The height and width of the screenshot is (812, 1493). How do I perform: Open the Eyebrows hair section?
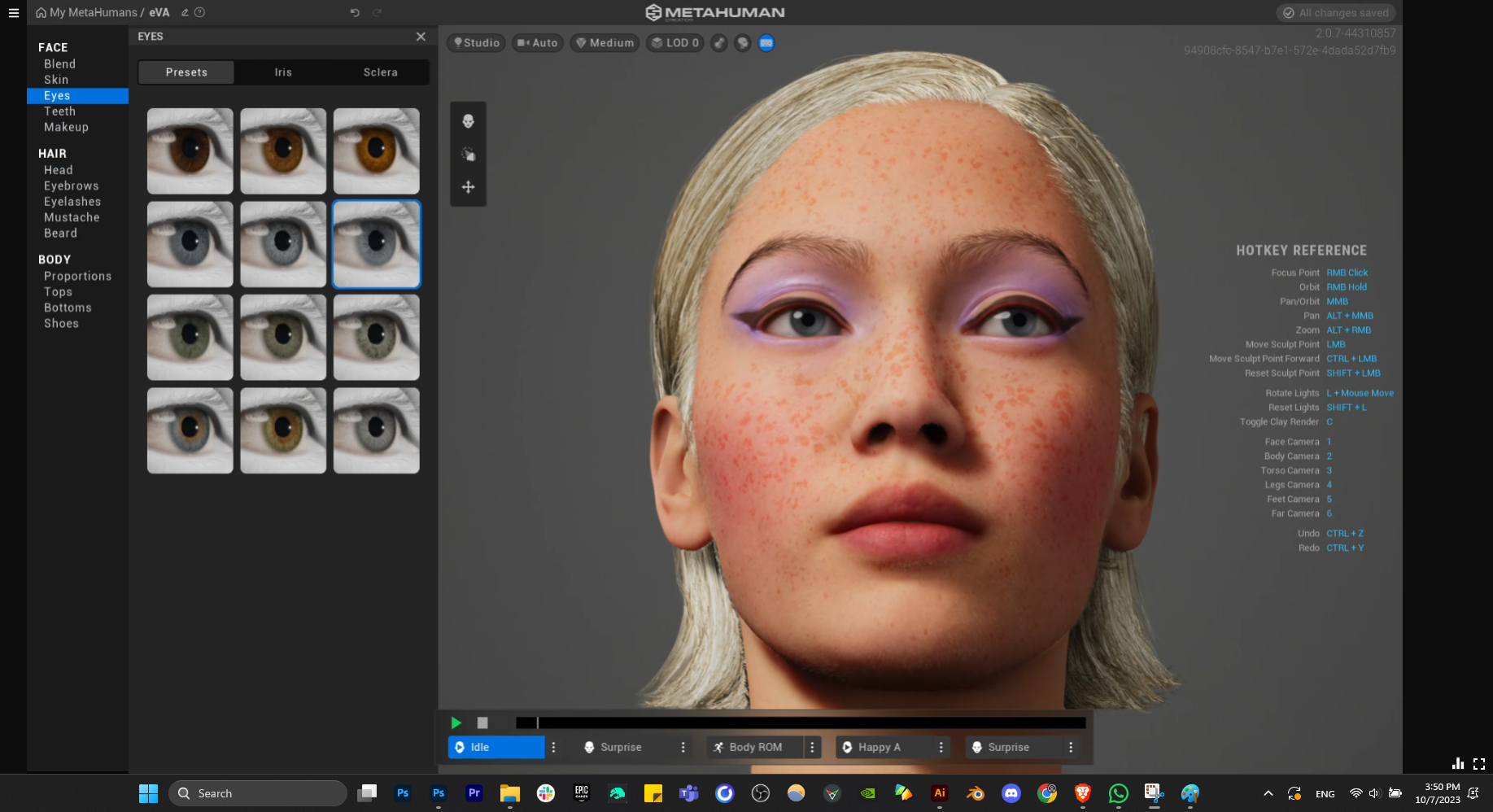[72, 186]
